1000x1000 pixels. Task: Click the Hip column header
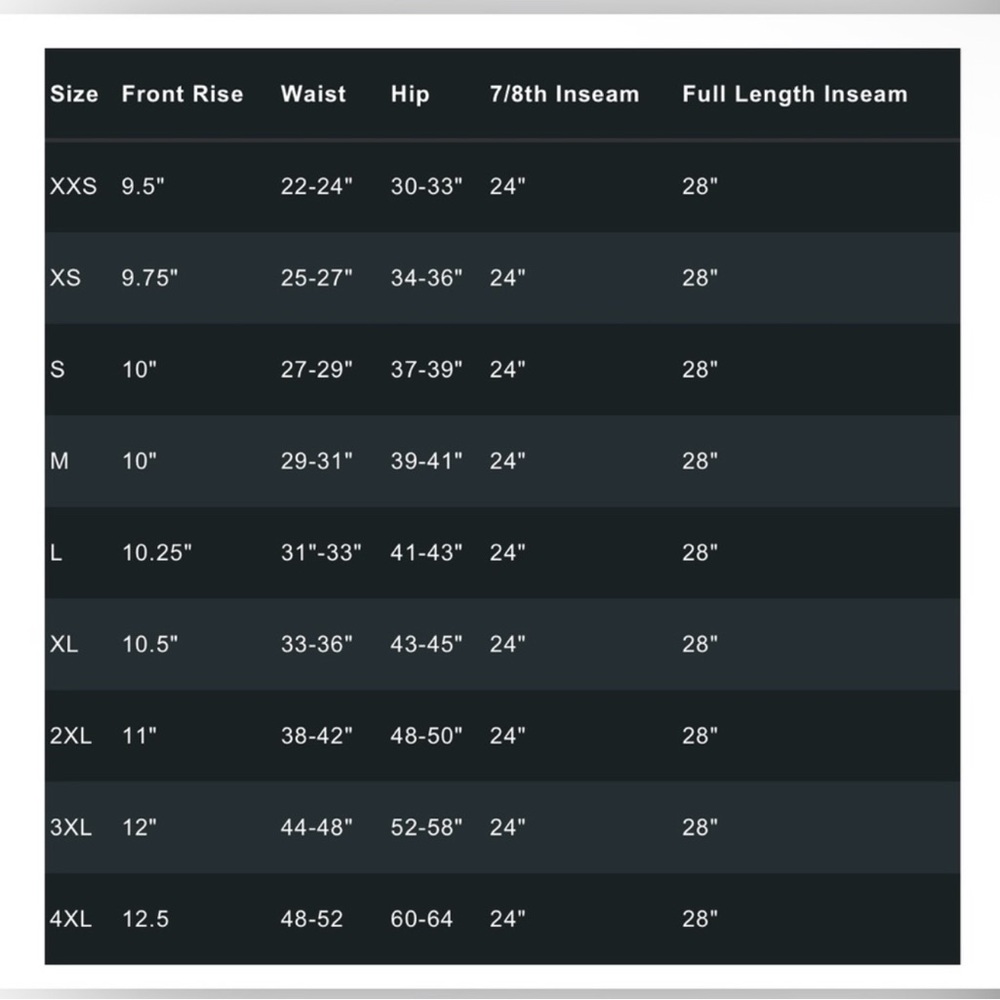coord(410,94)
